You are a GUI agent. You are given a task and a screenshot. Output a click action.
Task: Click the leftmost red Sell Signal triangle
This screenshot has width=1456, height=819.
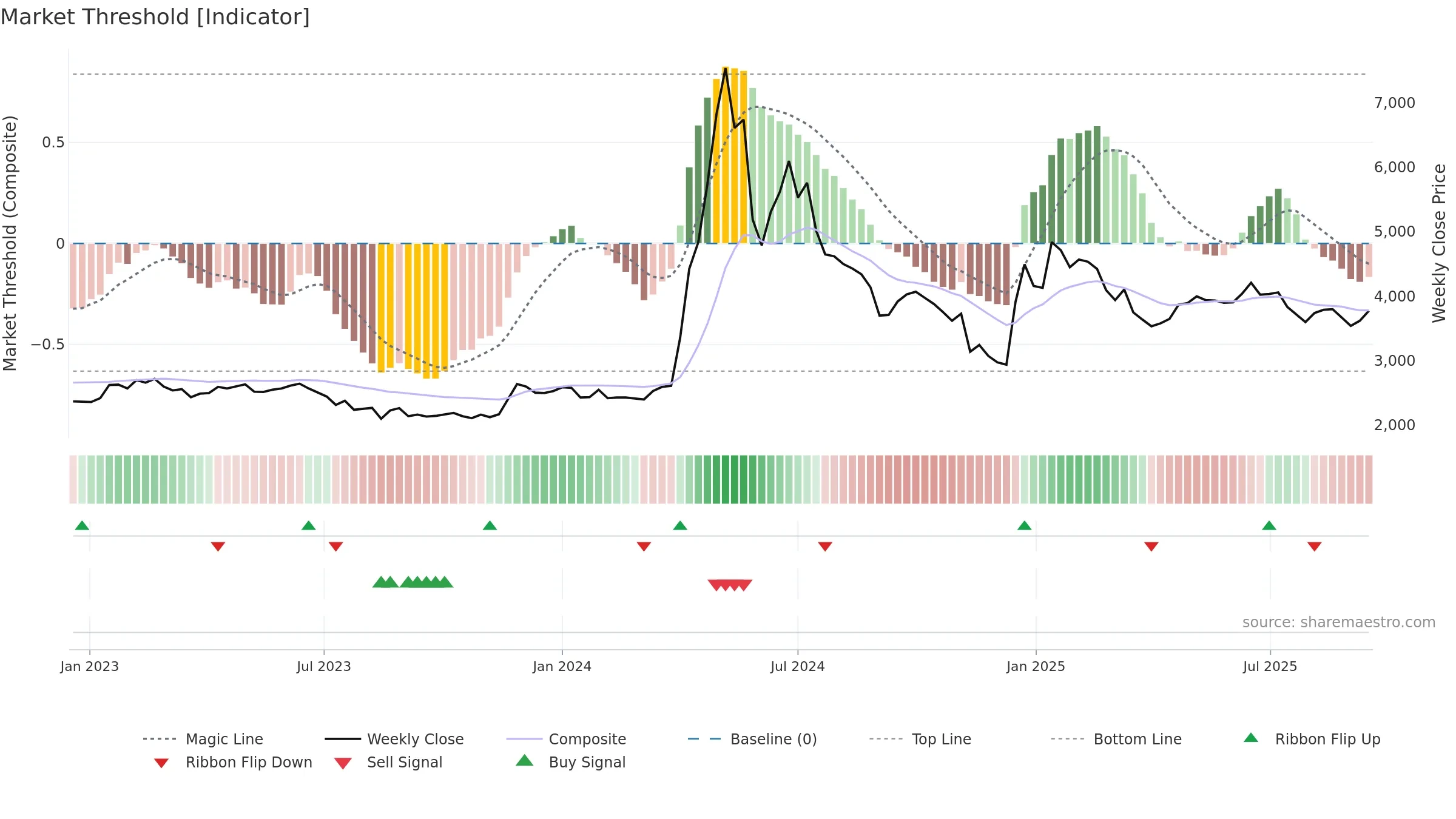pyautogui.click(x=716, y=585)
